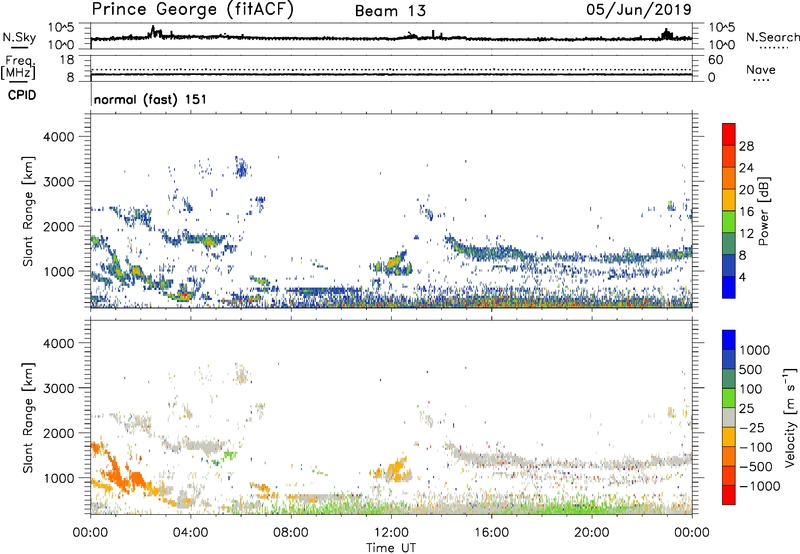Click the "-1000" label on Velocity colorbar
Viewport: 800px width, 554px height.
[x=760, y=486]
